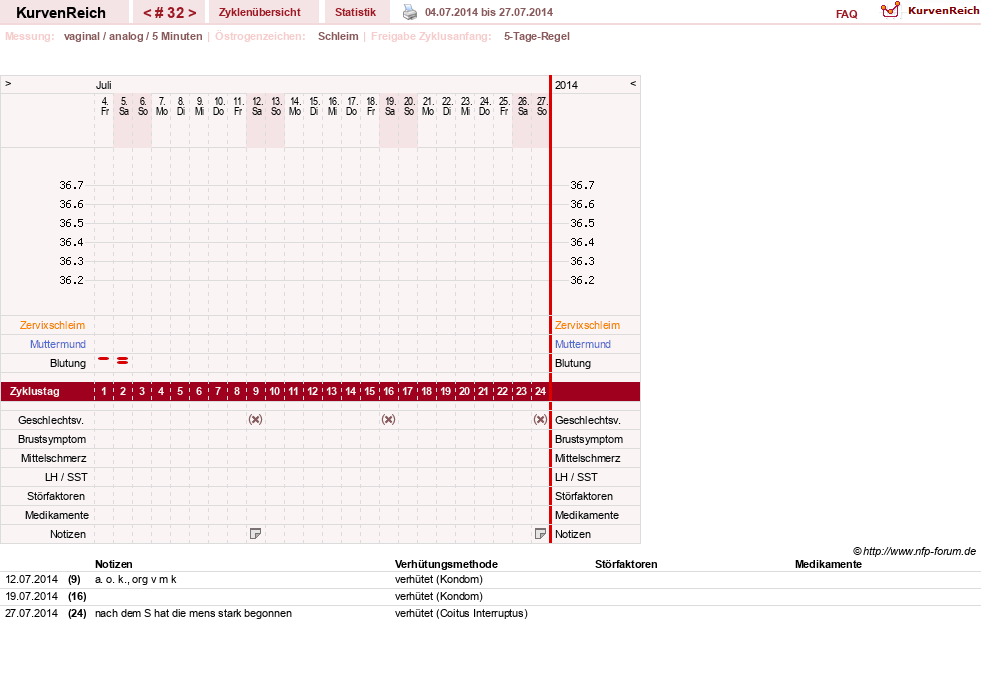
Task: Click the right 36.2 temperature axis label
Action: 582,280
